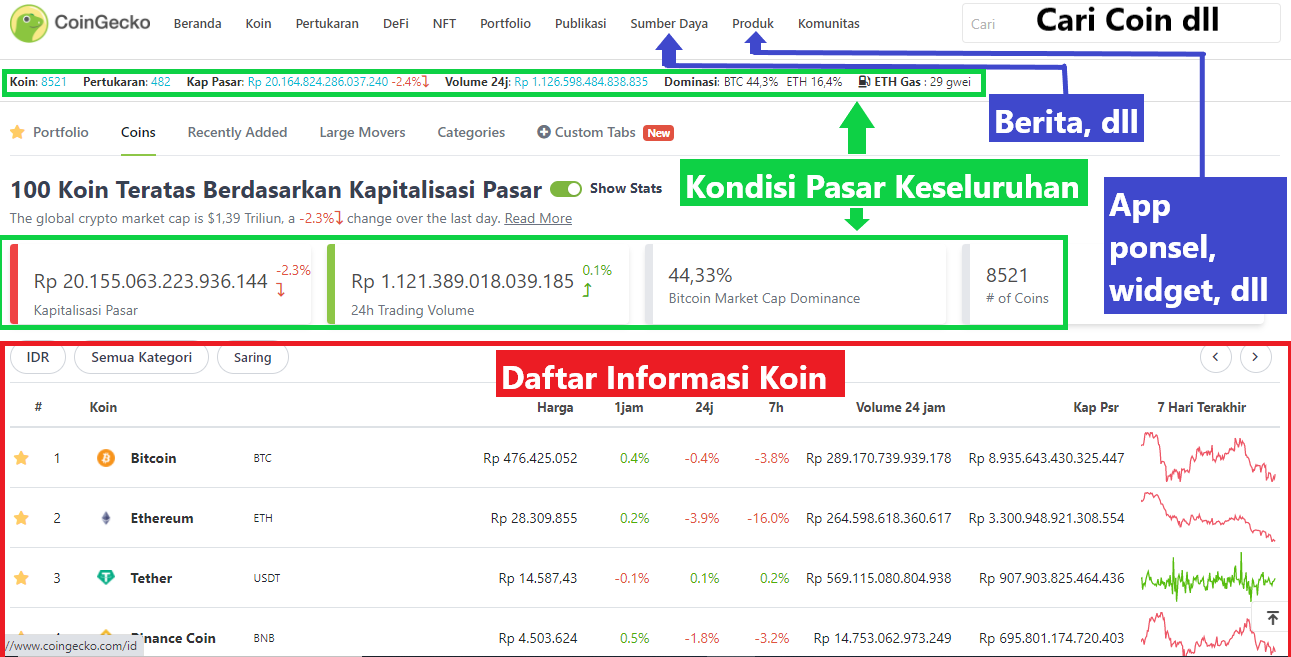Click the 24h Trading Volume stats card

point(480,284)
